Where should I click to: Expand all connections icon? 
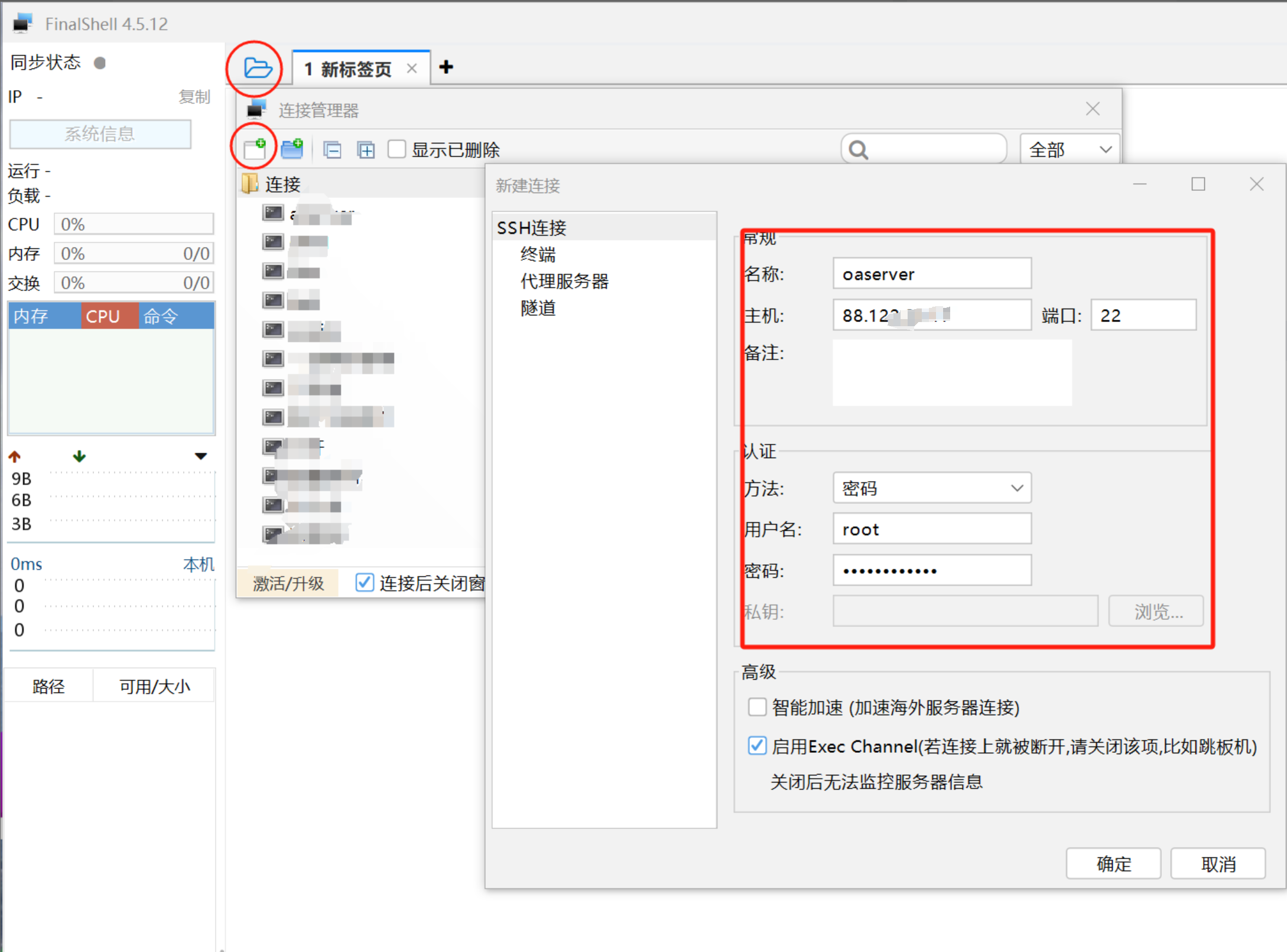[366, 150]
